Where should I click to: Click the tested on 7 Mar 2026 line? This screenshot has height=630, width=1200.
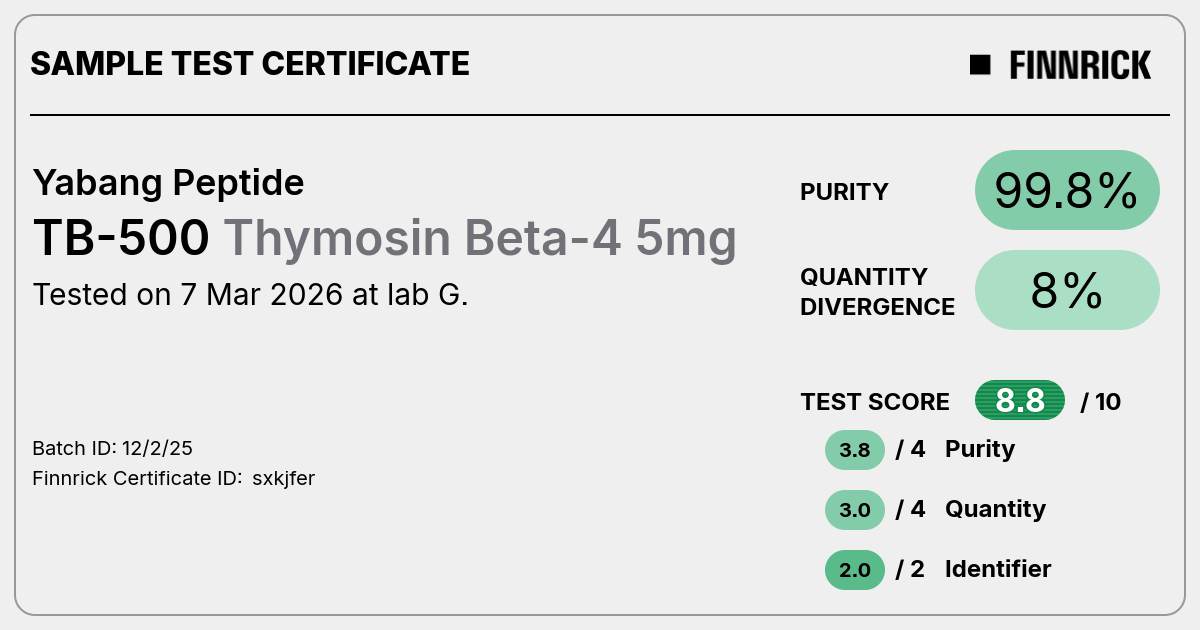[x=250, y=295]
